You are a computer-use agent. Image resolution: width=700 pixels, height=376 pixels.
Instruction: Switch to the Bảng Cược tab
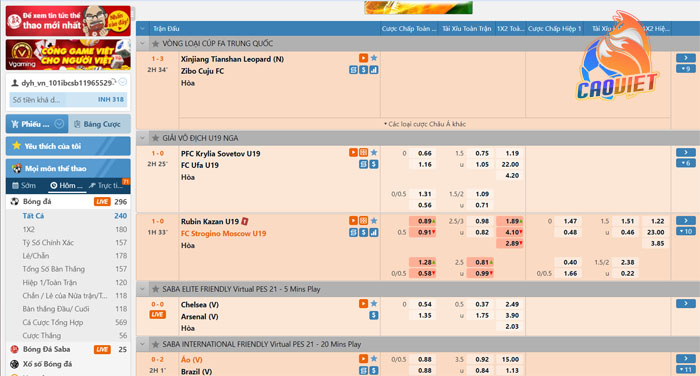(100, 124)
